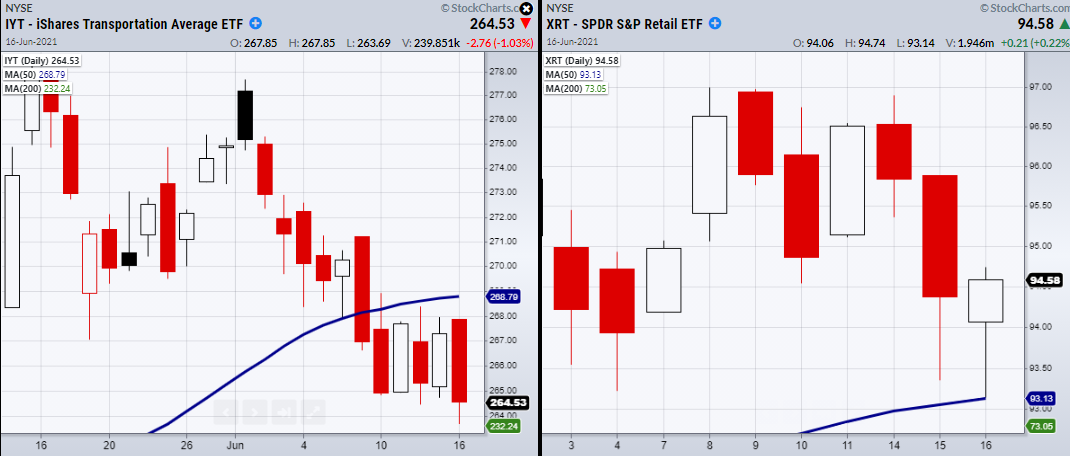The width and height of the screenshot is (1070, 456).
Task: Click the 97.00 label on XRT price axis
Action: 1039,87
